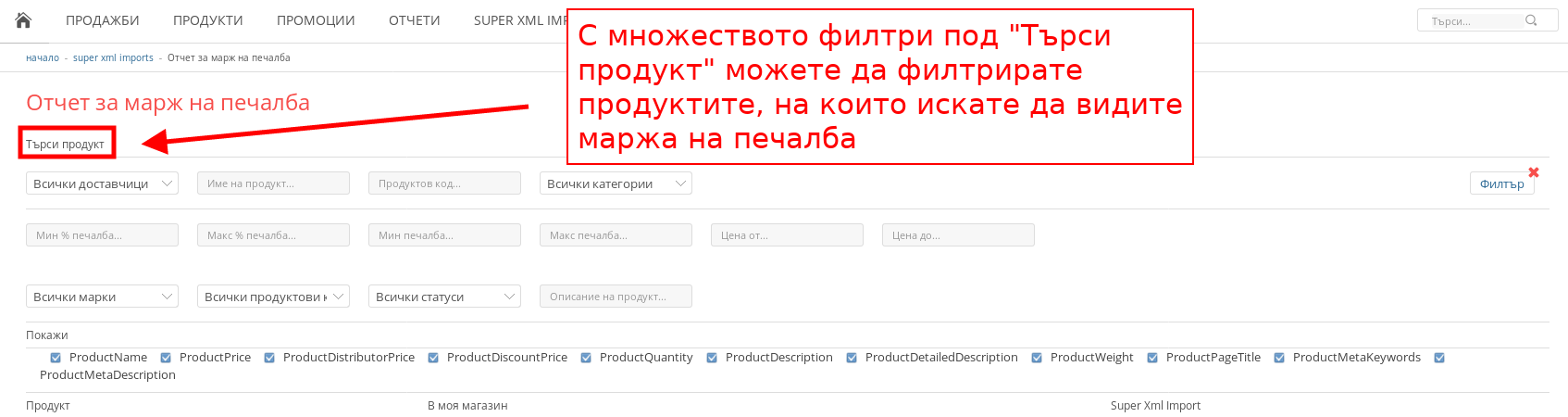Expand the Всички доставчици dropdown
Screen dimensions: 1568x417
tap(102, 183)
